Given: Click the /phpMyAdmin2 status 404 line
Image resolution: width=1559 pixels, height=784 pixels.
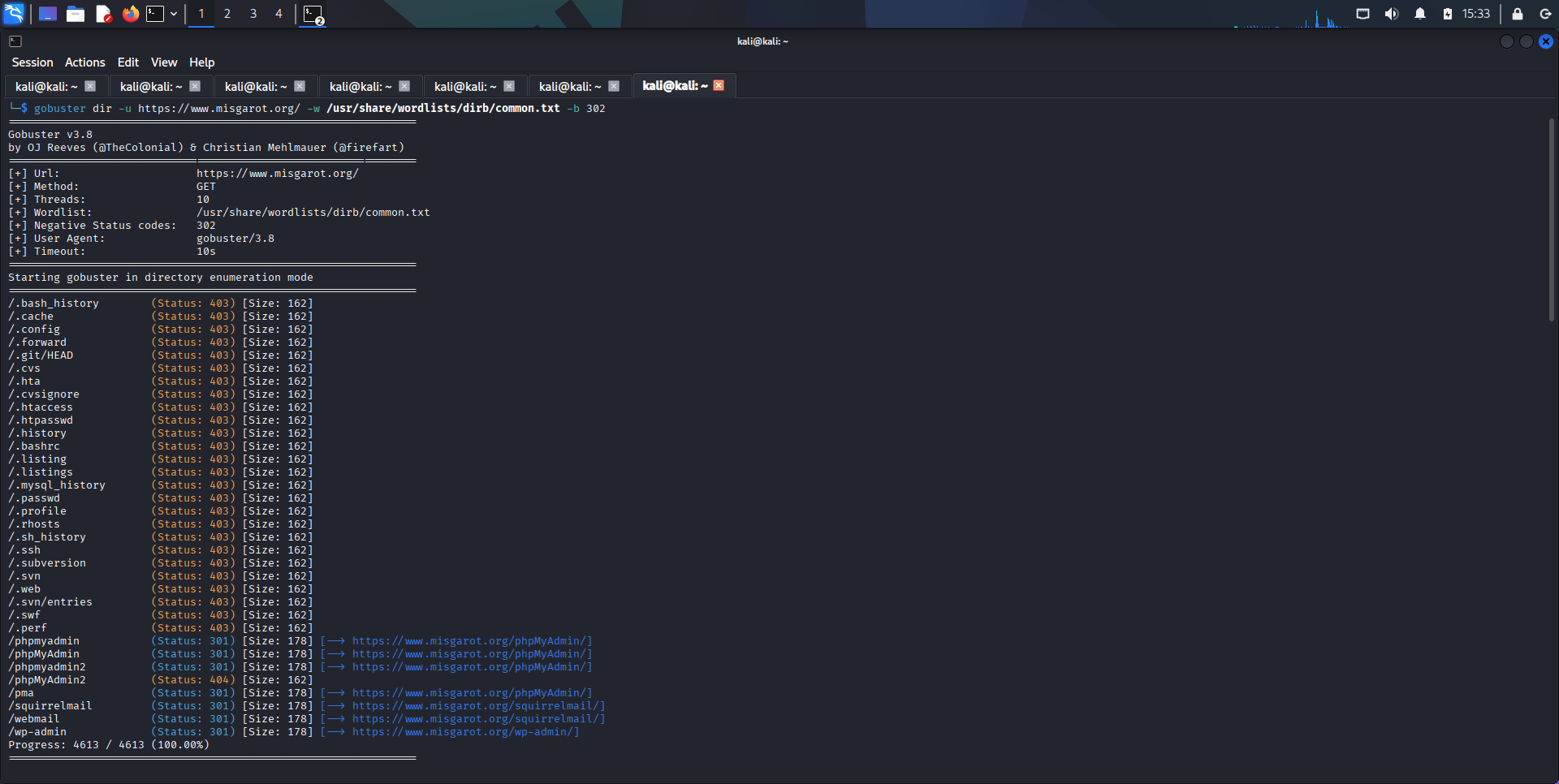Looking at the screenshot, I should (x=161, y=680).
